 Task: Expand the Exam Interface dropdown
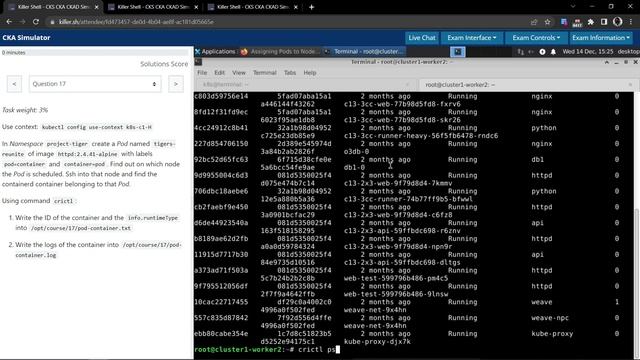(x=471, y=38)
